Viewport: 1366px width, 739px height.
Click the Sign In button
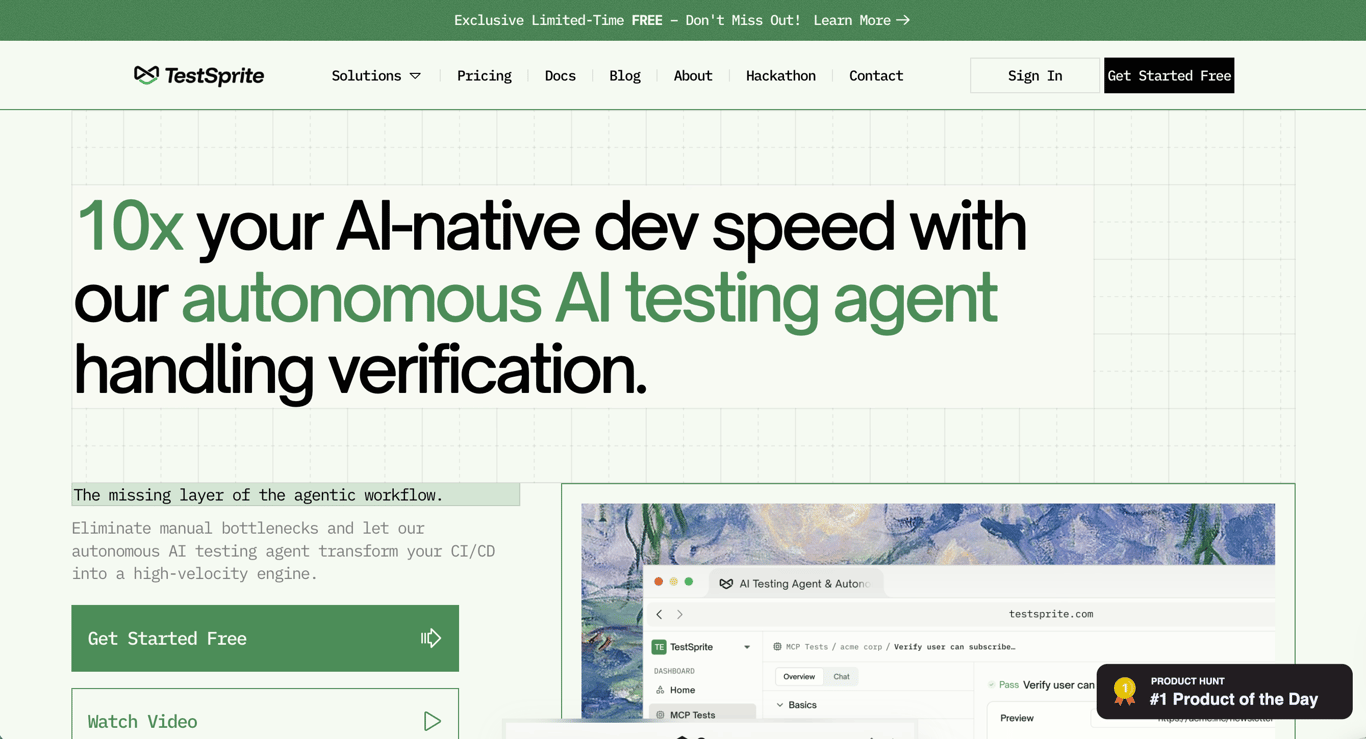point(1035,76)
